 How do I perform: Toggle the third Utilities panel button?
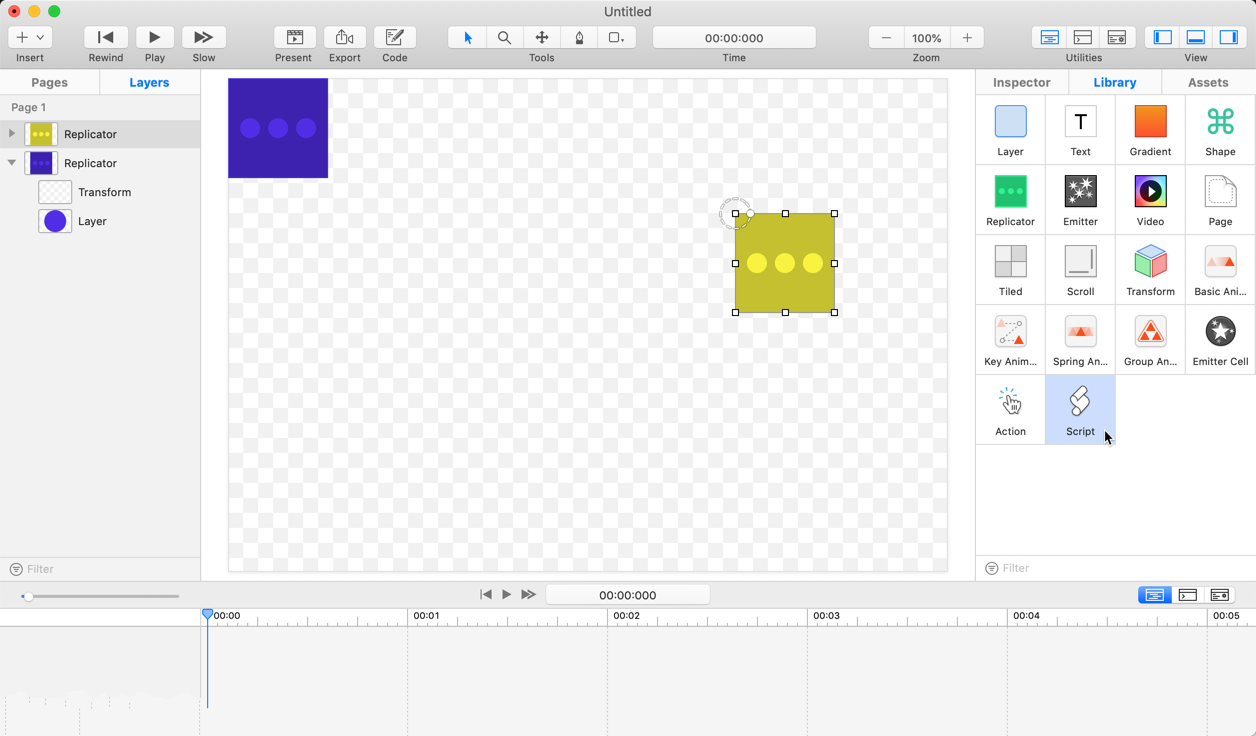click(1117, 37)
